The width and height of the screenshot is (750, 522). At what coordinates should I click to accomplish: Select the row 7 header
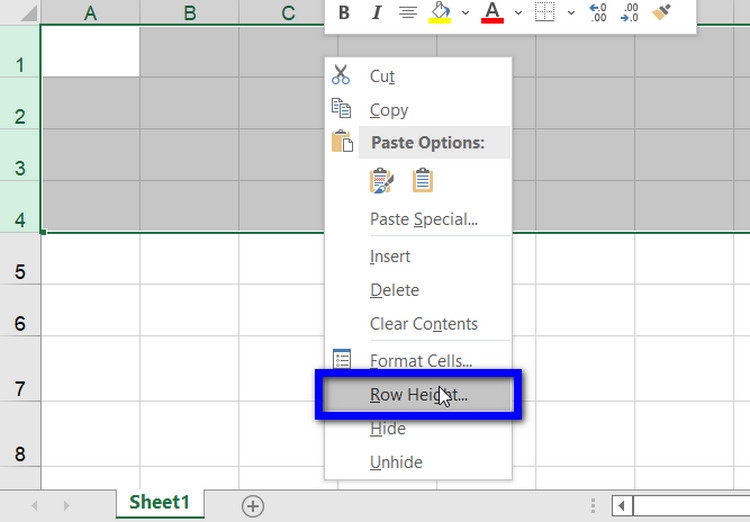click(20, 369)
